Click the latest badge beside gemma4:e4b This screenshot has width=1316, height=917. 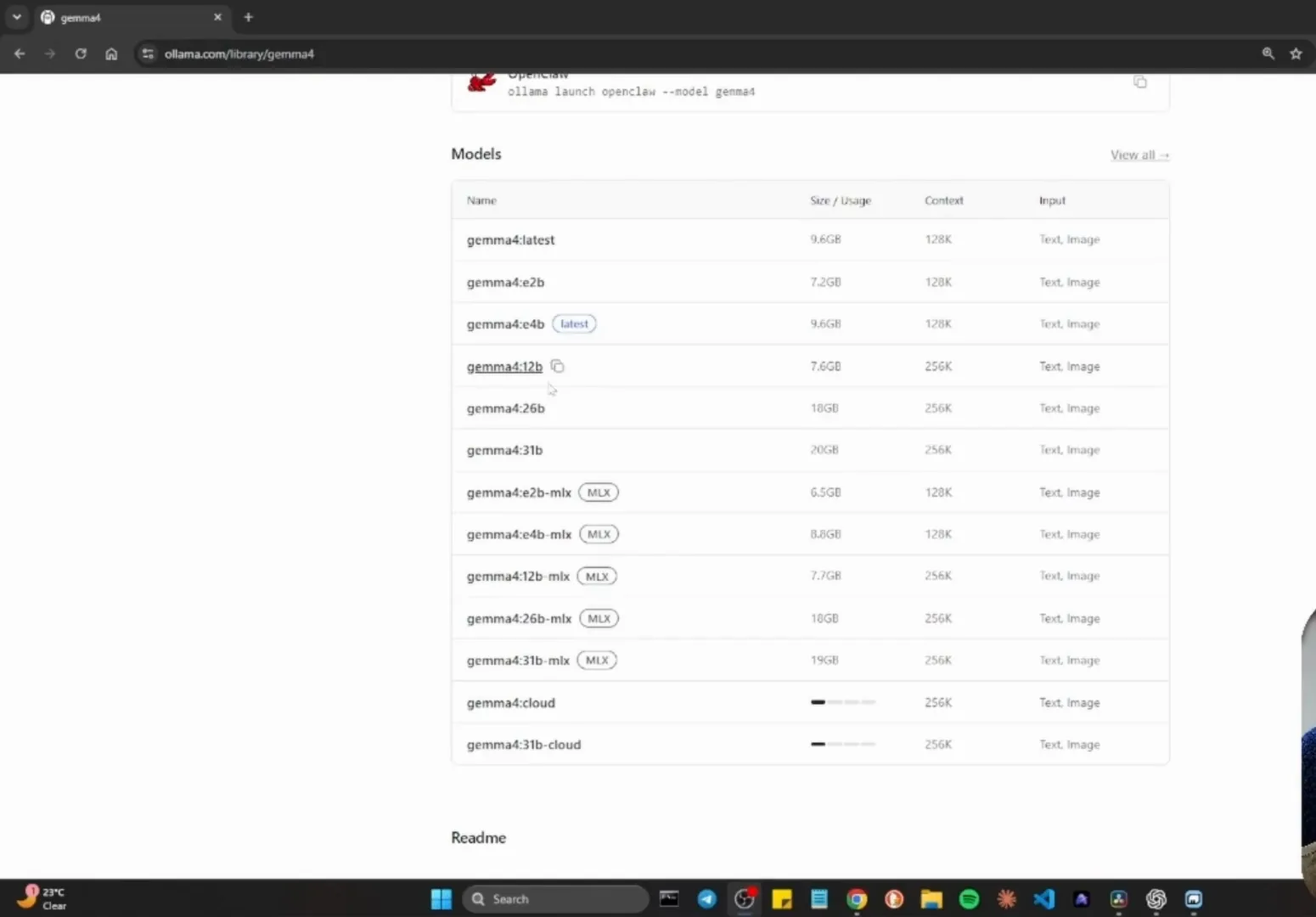pyautogui.click(x=574, y=323)
